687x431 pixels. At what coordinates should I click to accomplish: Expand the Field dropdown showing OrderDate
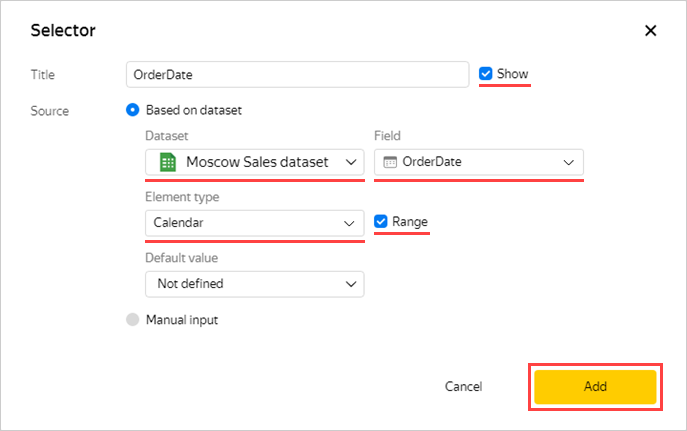478,162
